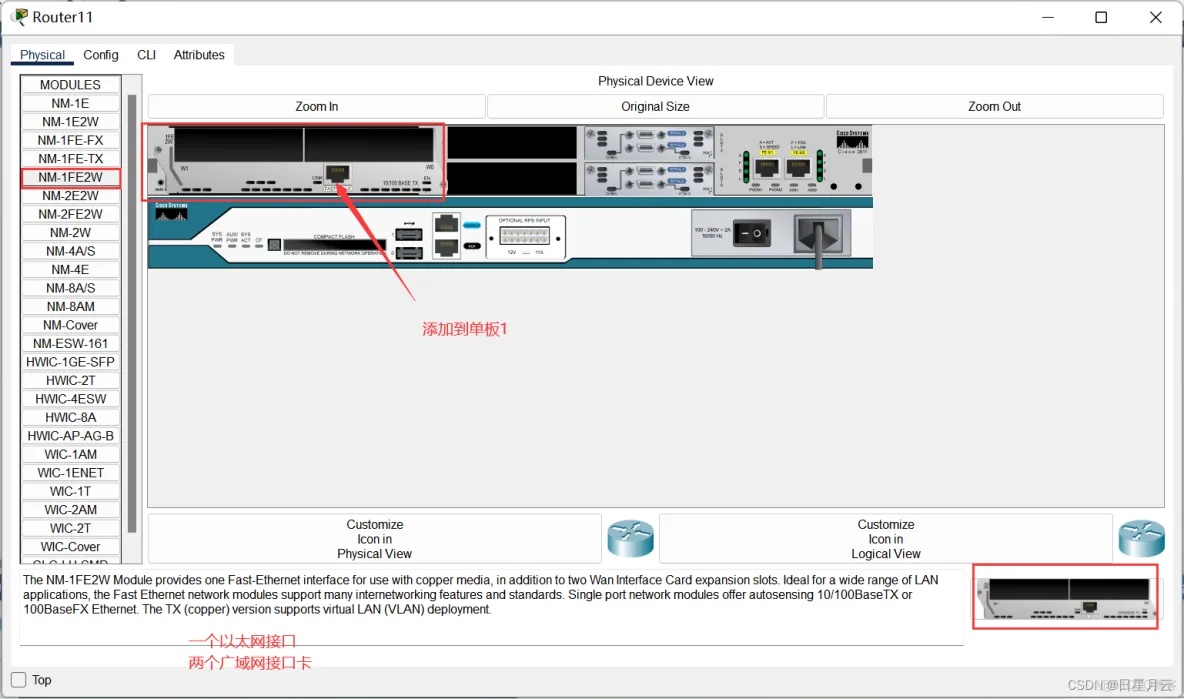Click the compact flash slot

[334, 245]
